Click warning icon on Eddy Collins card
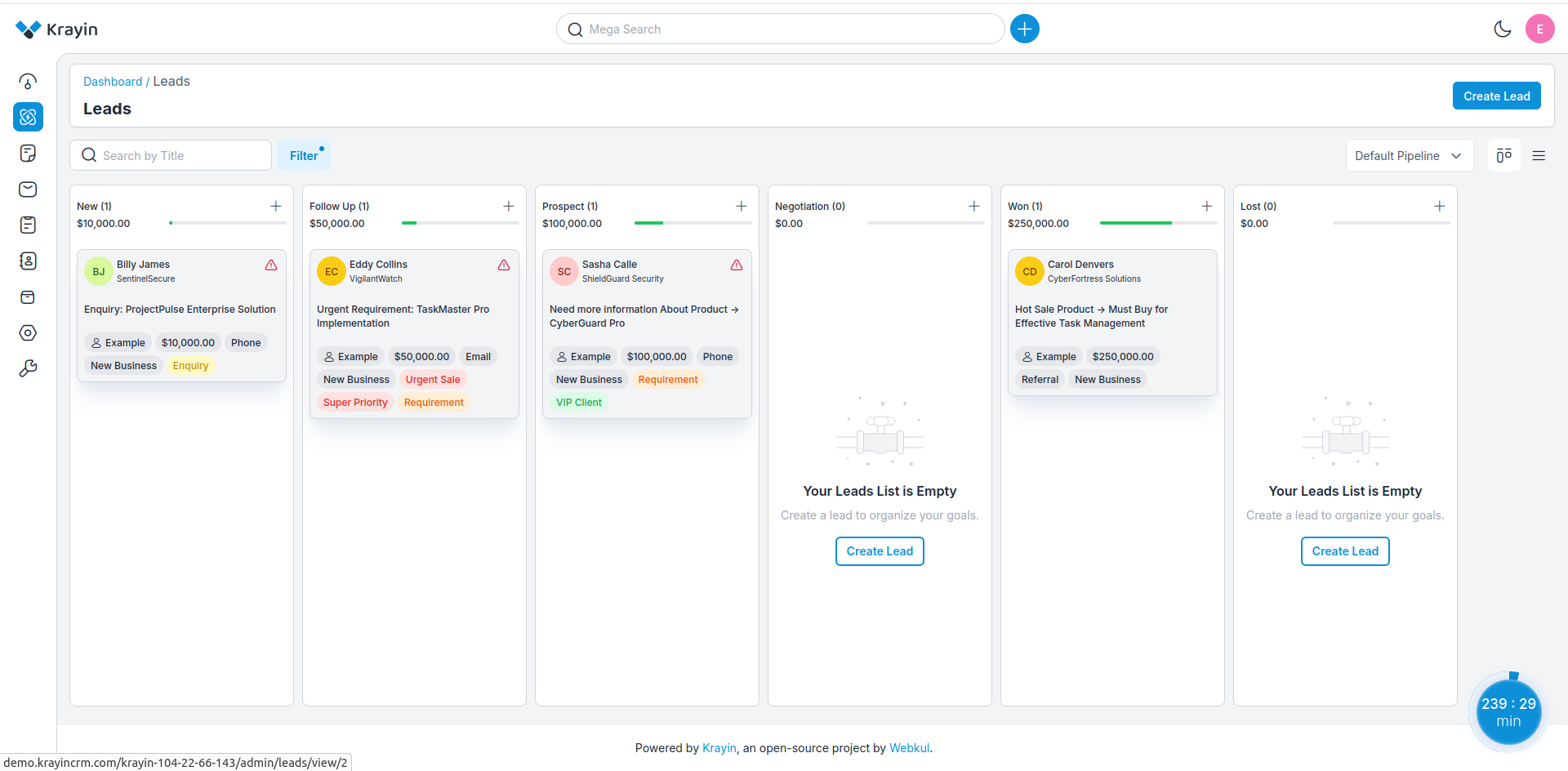Screen dimensions: 1568x771 [x=504, y=265]
